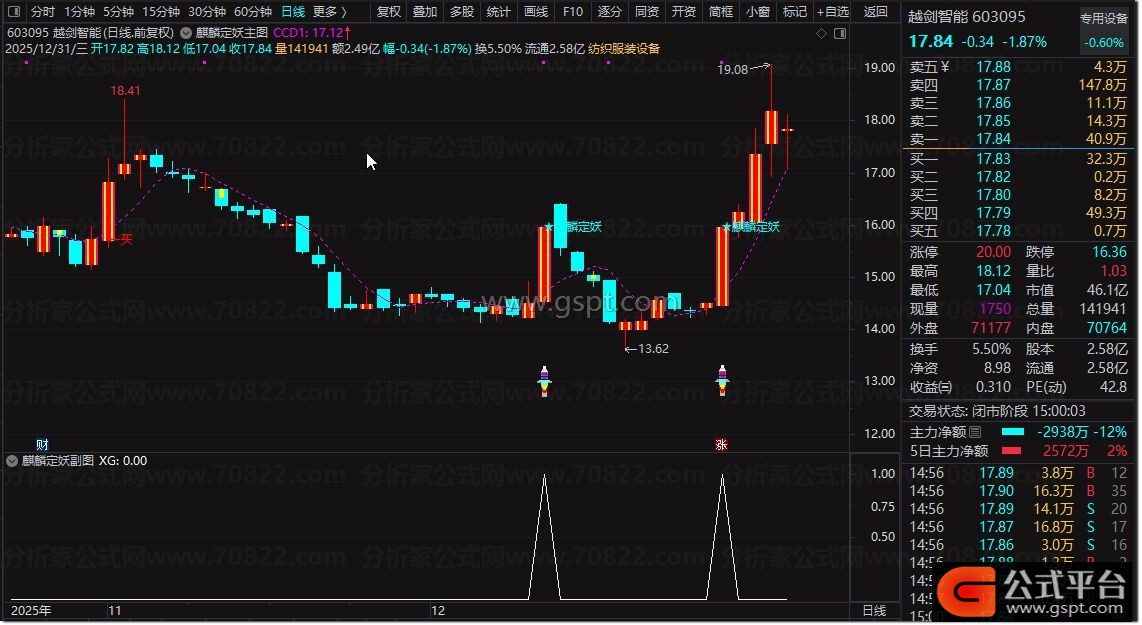This screenshot has height=625, width=1142.
Task: Click the diamond marker icon in the chart header
Action: tap(821, 33)
